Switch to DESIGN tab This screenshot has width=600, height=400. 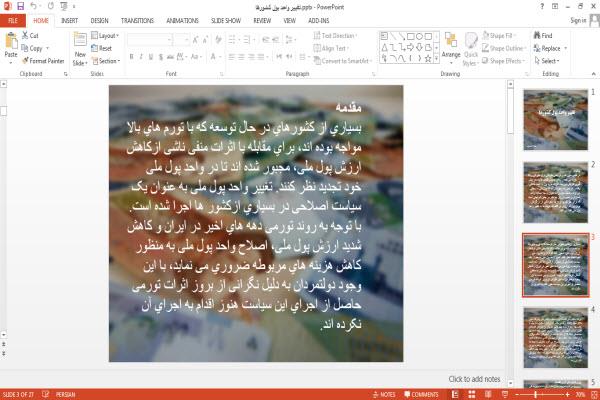pyautogui.click(x=99, y=21)
